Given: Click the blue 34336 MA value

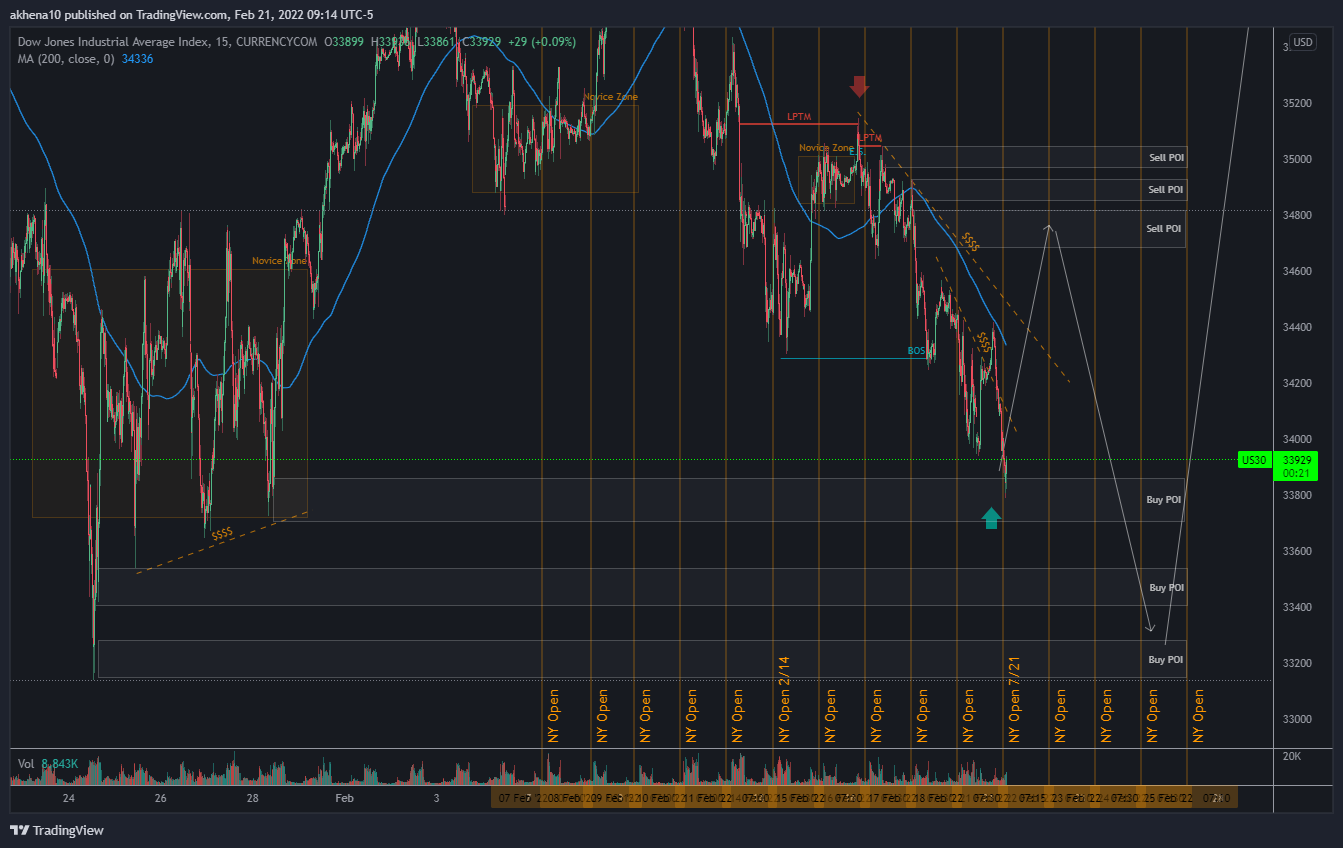Looking at the screenshot, I should click(137, 59).
